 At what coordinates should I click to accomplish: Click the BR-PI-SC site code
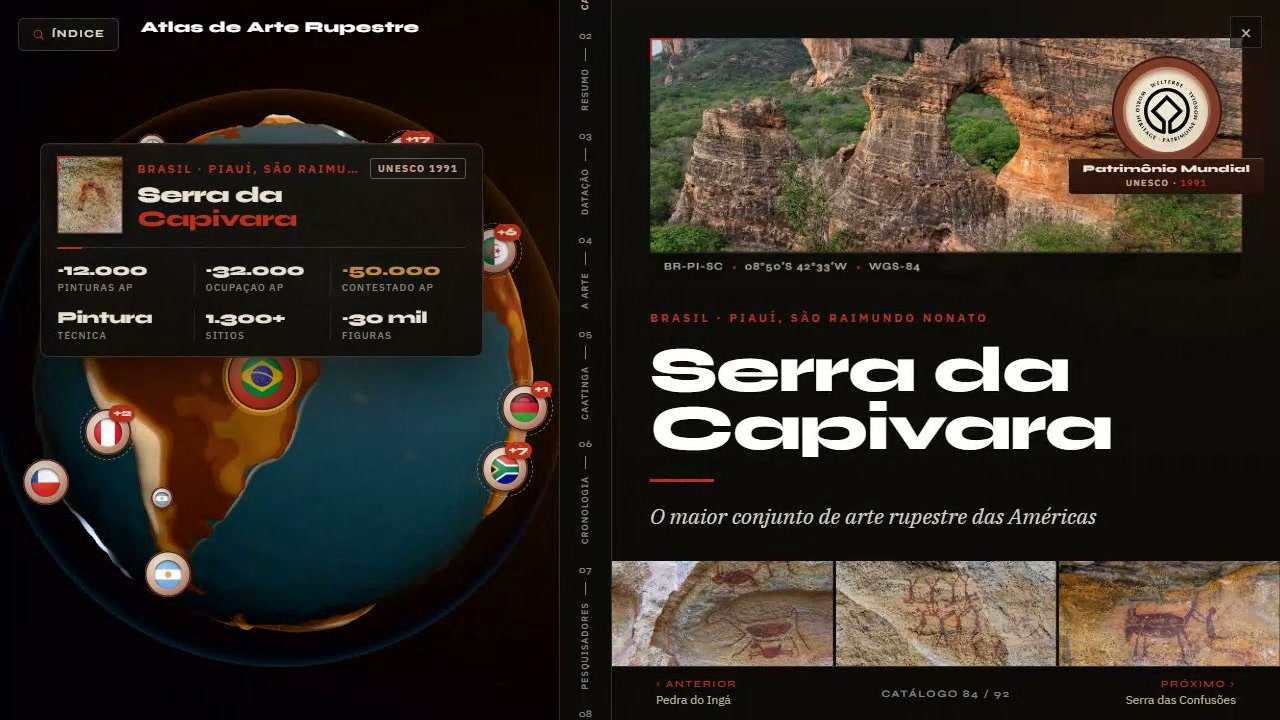[x=694, y=267]
